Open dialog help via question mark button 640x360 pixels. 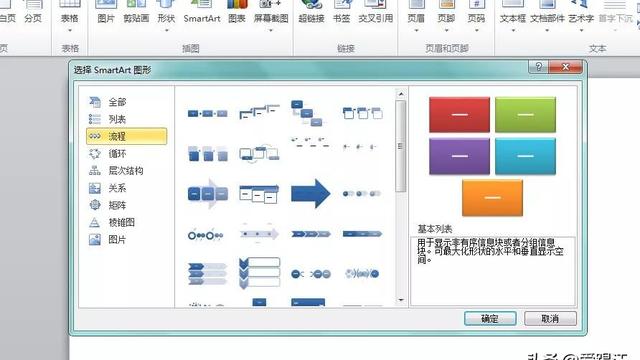coord(538,67)
